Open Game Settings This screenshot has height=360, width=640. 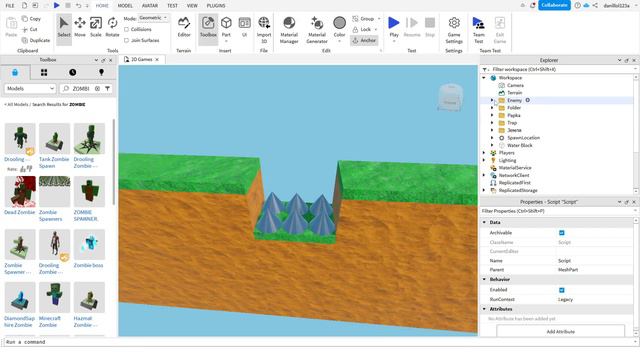click(454, 30)
